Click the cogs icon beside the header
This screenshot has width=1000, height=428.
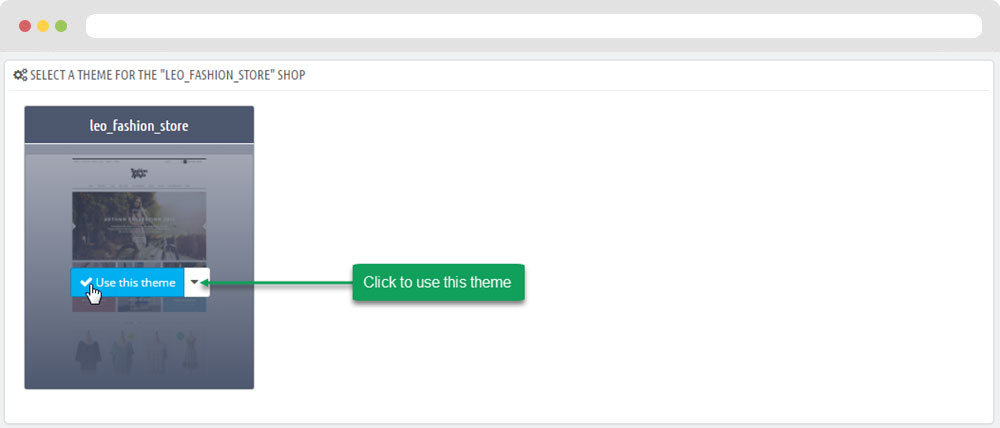tap(20, 75)
